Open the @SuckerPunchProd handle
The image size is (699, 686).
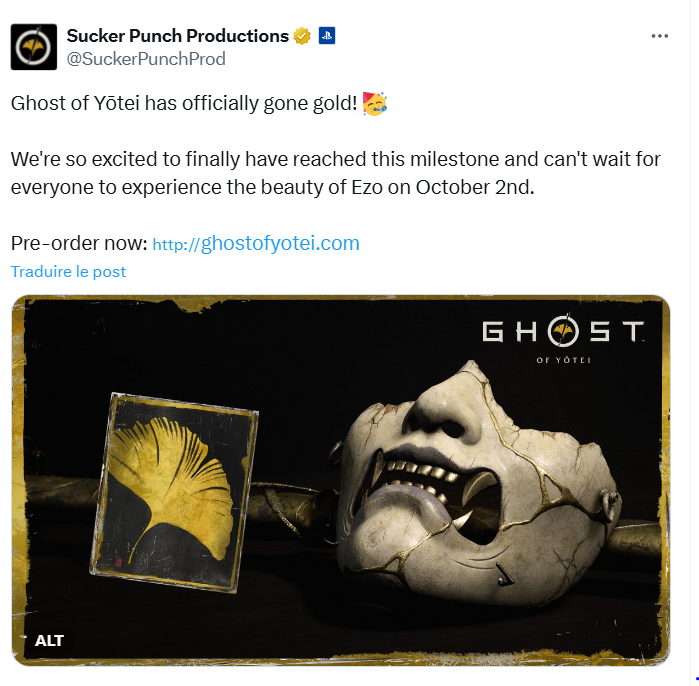click(x=146, y=59)
